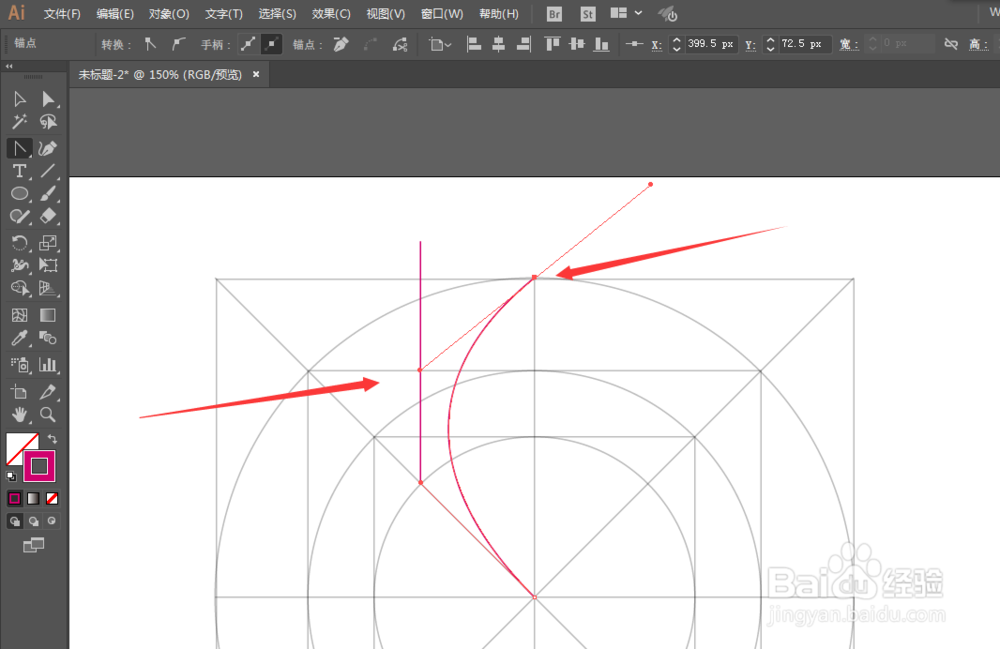Select the Curvature tool

(x=48, y=148)
